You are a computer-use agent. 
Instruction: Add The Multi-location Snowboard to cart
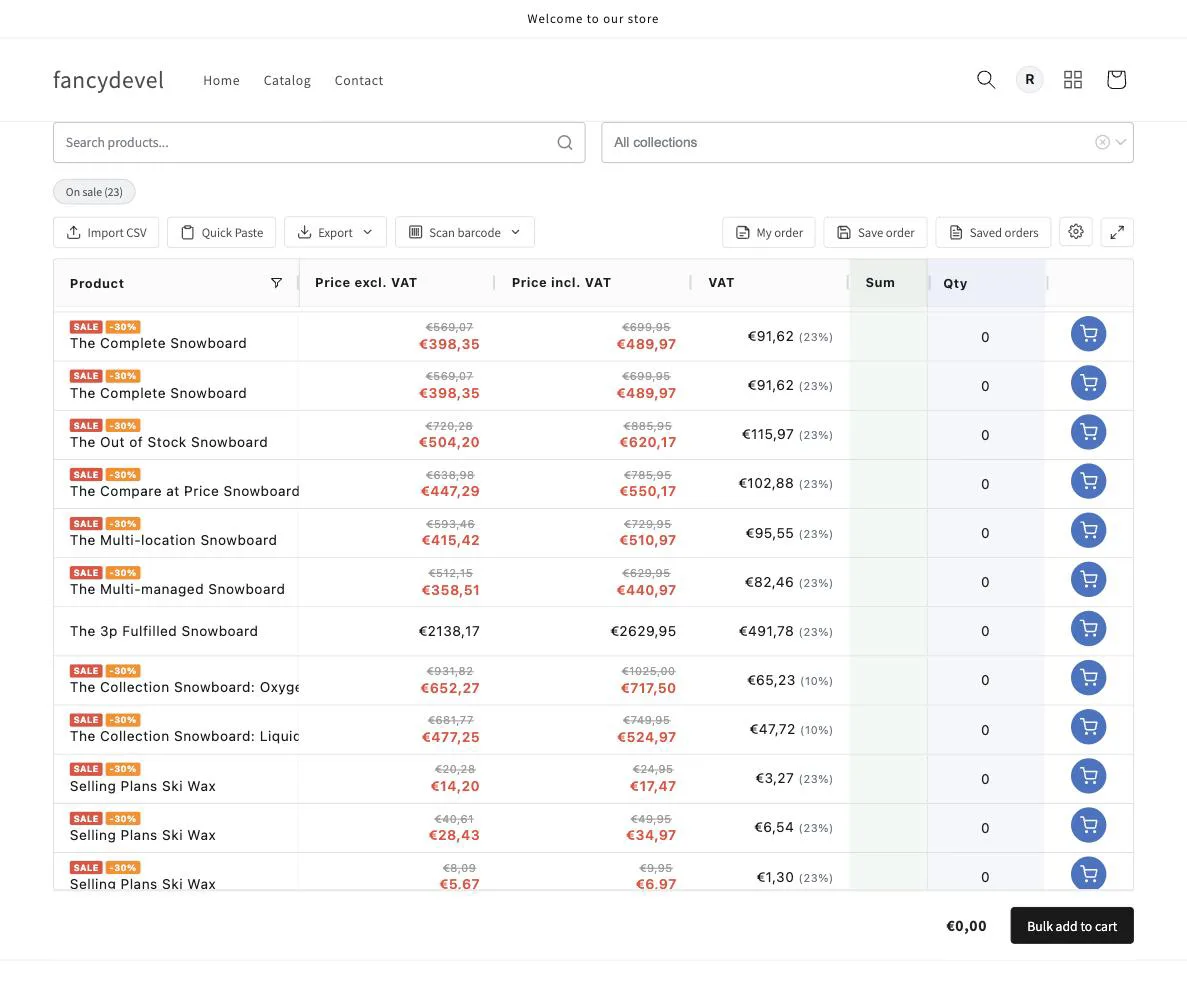point(1088,530)
